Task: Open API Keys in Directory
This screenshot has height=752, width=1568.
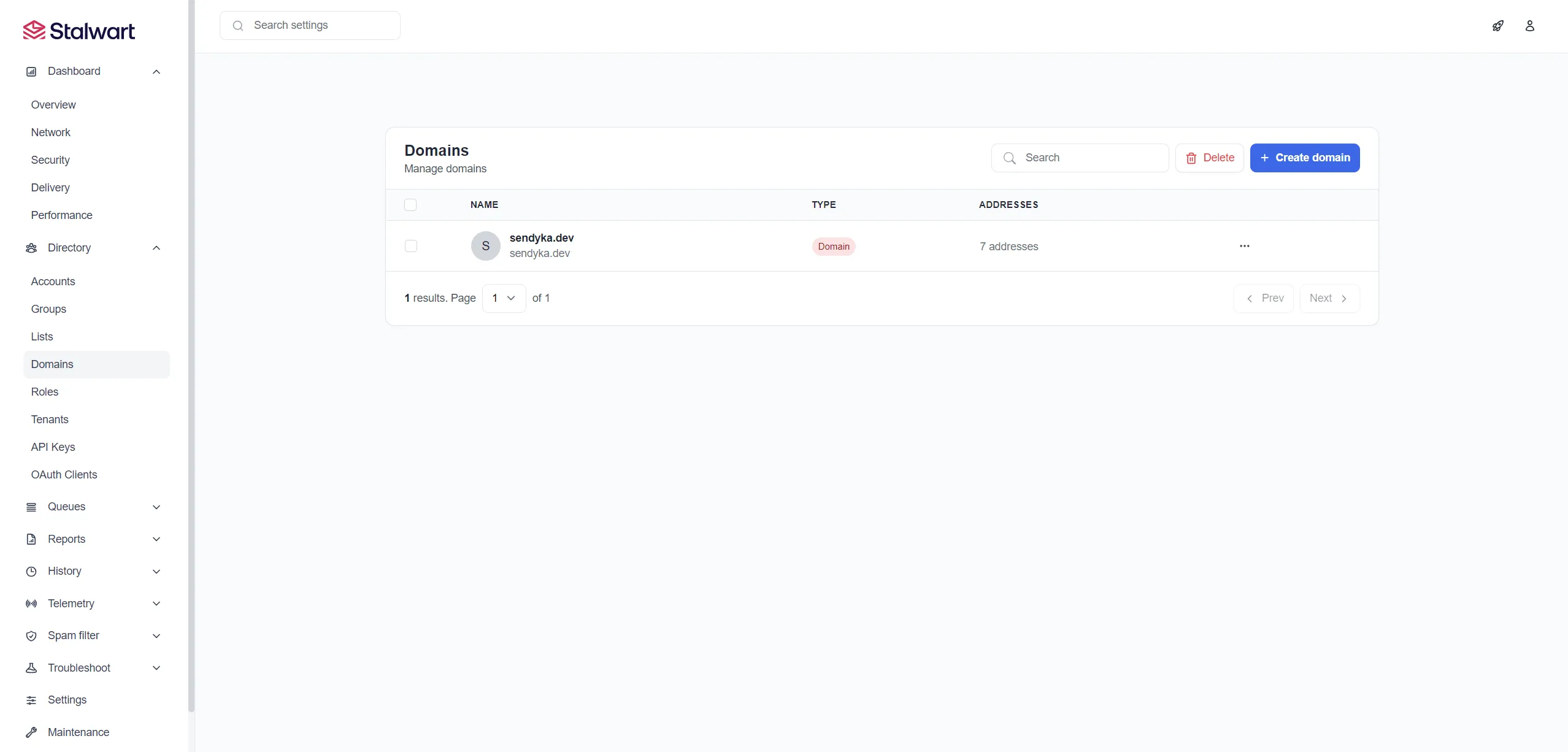Action: click(96, 447)
